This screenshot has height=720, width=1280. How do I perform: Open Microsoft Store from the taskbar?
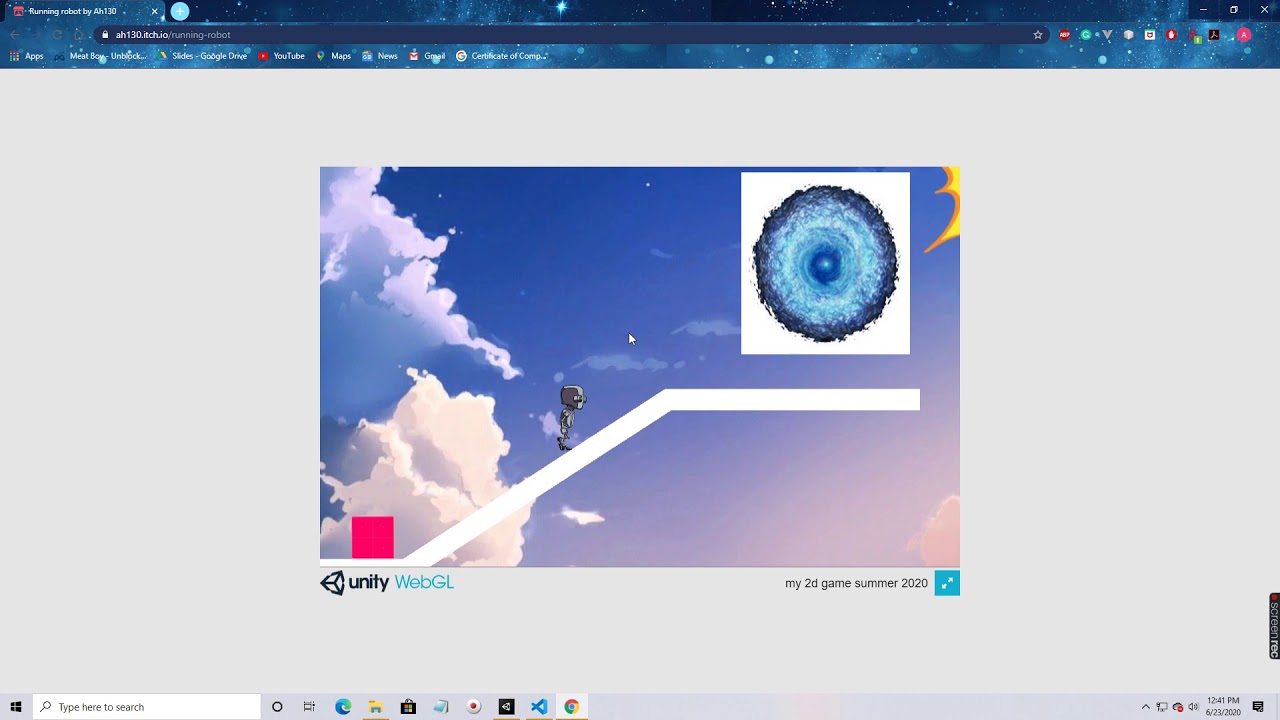click(x=408, y=707)
